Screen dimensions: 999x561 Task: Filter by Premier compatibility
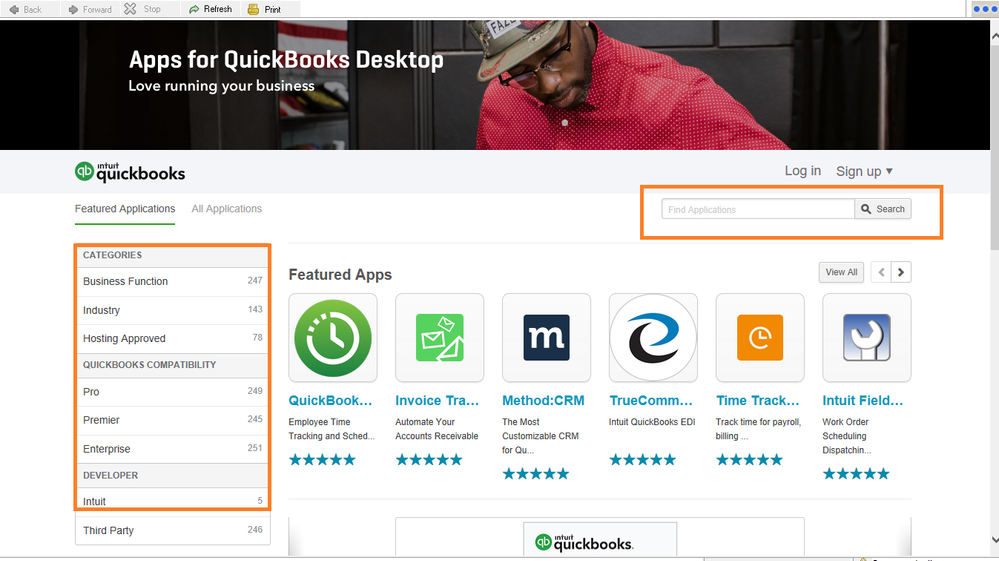tap(173, 420)
